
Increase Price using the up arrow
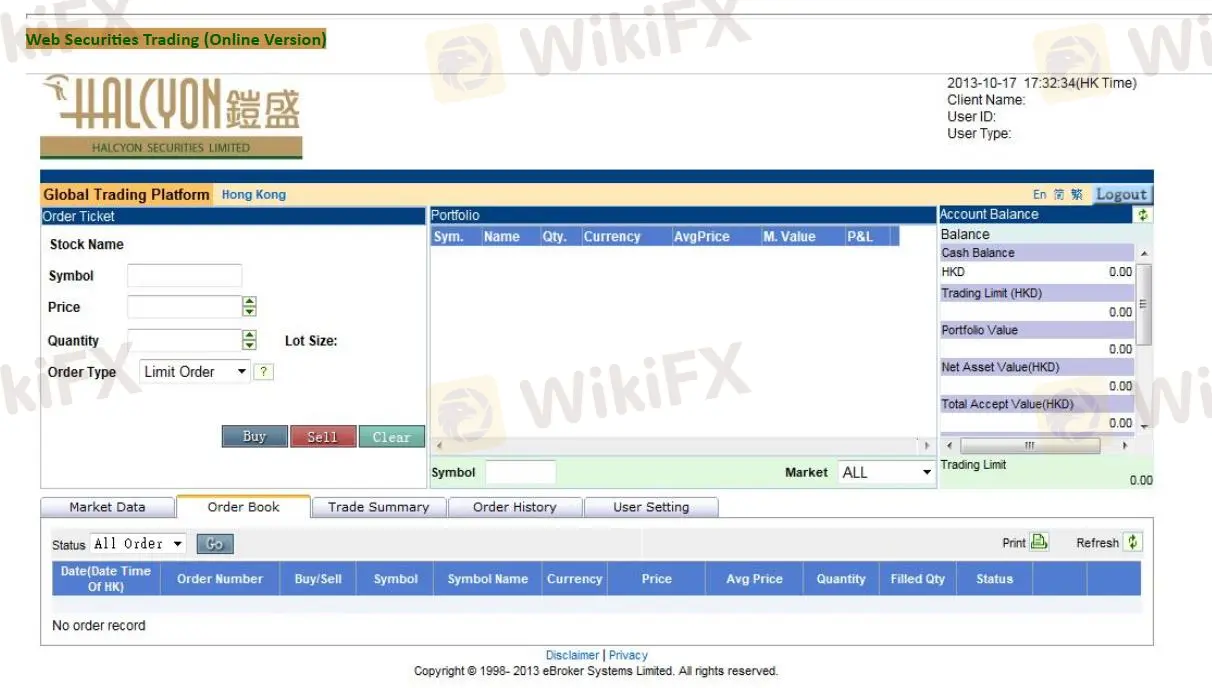[247, 302]
